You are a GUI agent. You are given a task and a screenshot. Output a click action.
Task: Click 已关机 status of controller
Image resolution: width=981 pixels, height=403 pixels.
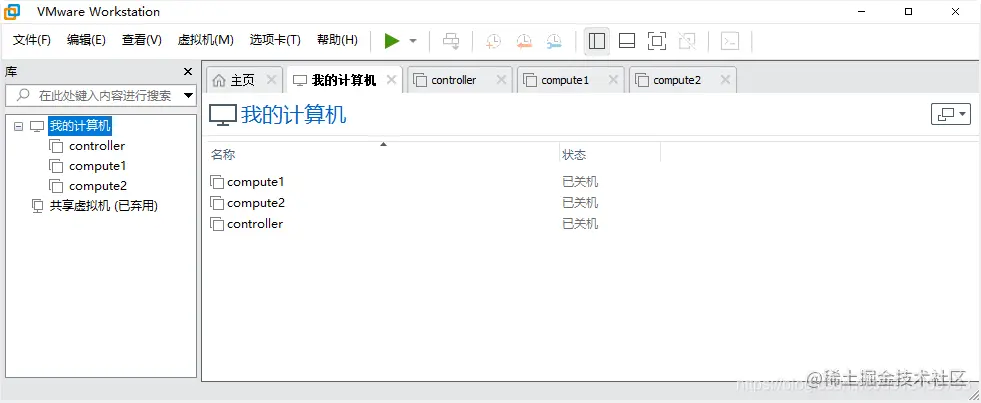580,223
